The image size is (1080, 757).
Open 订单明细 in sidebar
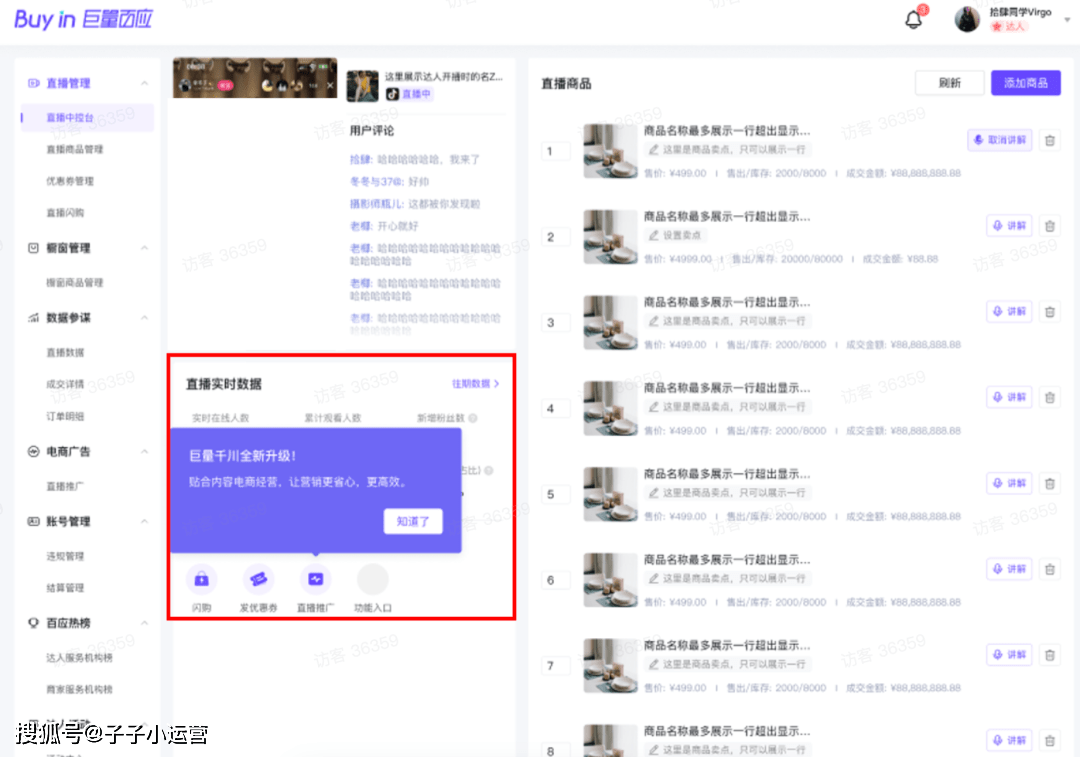pos(65,416)
